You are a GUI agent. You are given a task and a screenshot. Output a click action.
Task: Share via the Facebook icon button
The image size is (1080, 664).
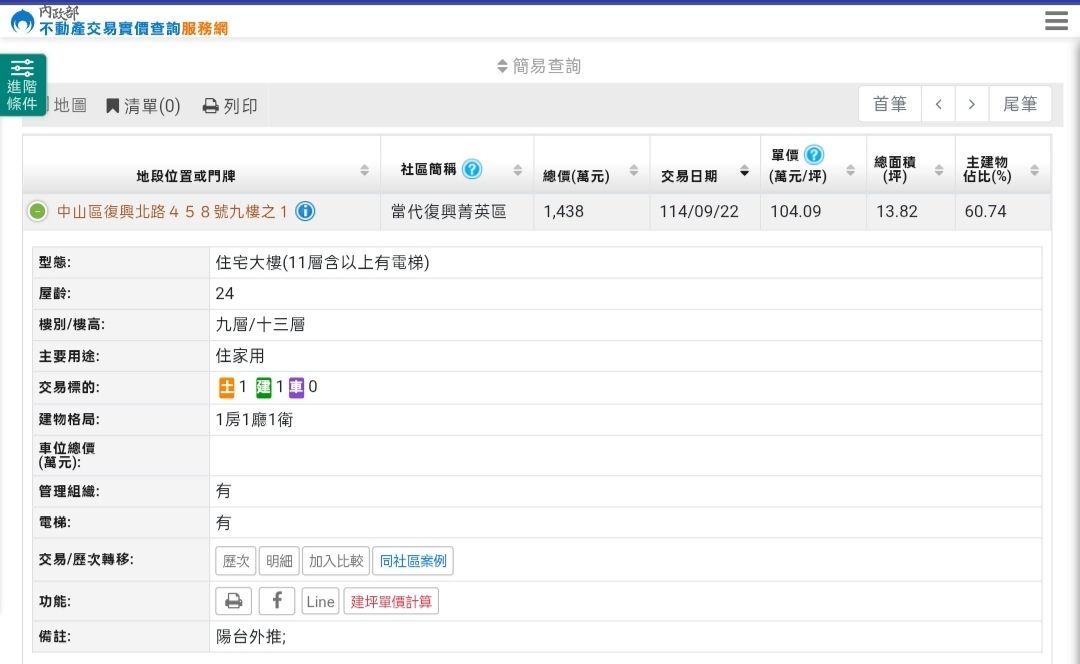277,601
